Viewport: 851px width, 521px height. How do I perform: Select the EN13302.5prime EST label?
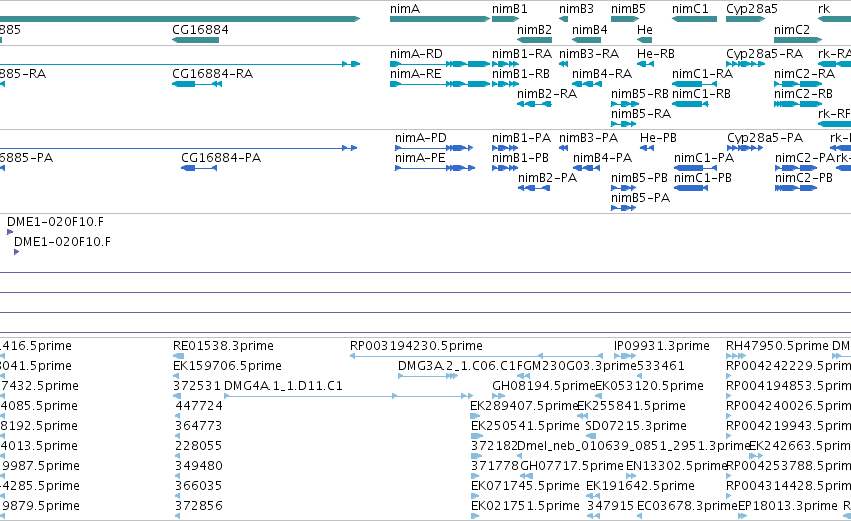click(677, 466)
